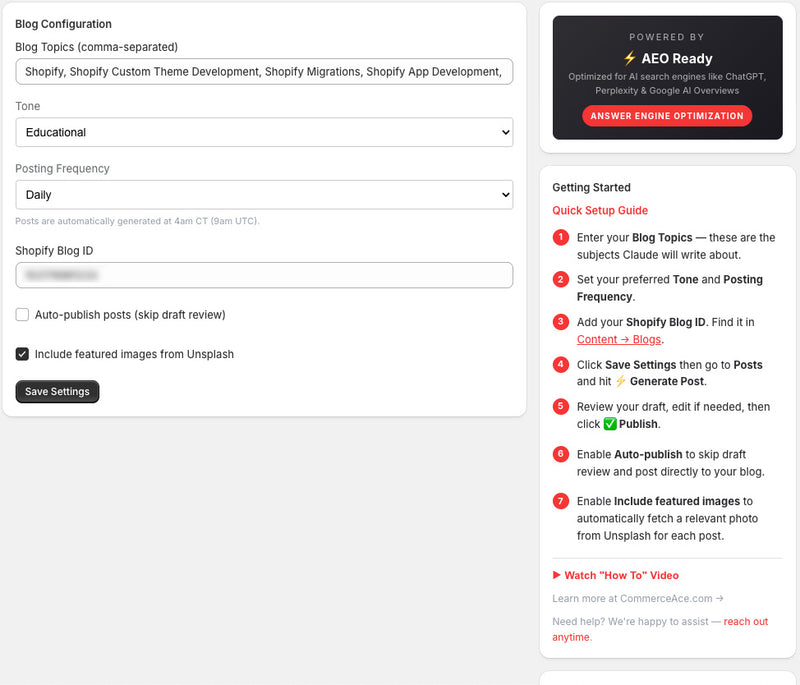Uncheck Include featured images from Unsplash
This screenshot has width=800, height=685.
click(22, 354)
